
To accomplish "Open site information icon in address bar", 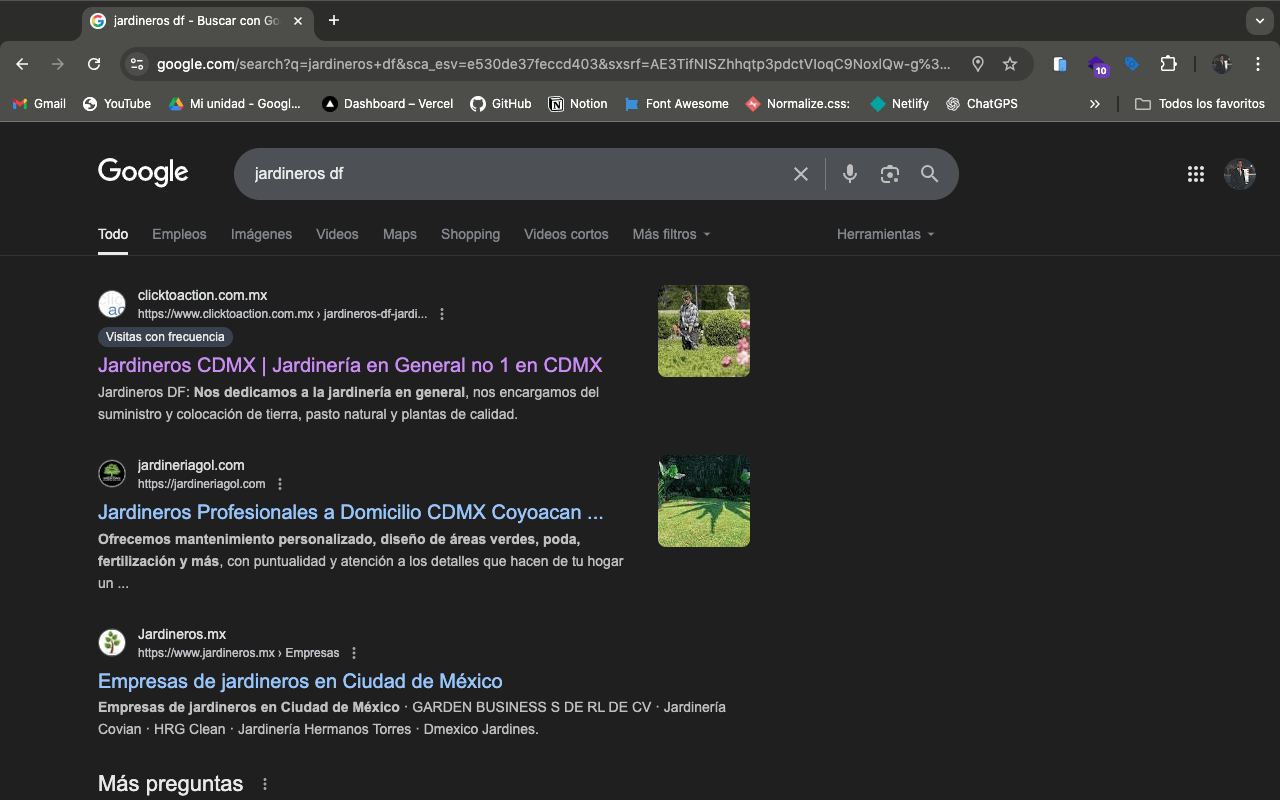I will [x=137, y=64].
